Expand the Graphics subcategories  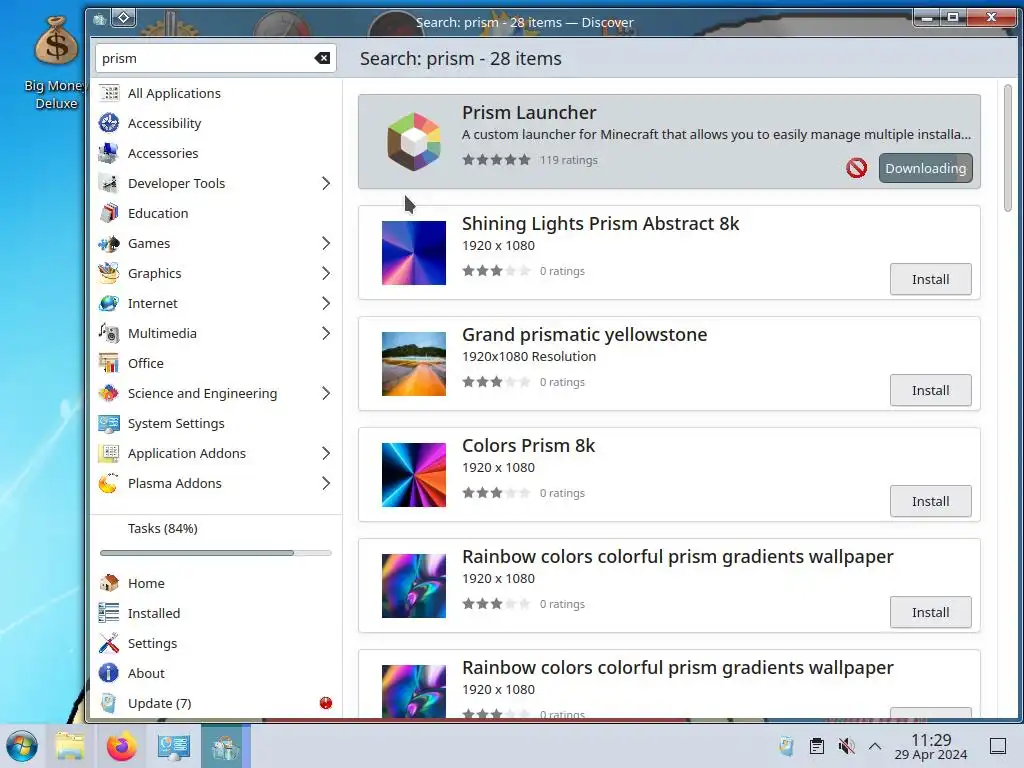[326, 274]
